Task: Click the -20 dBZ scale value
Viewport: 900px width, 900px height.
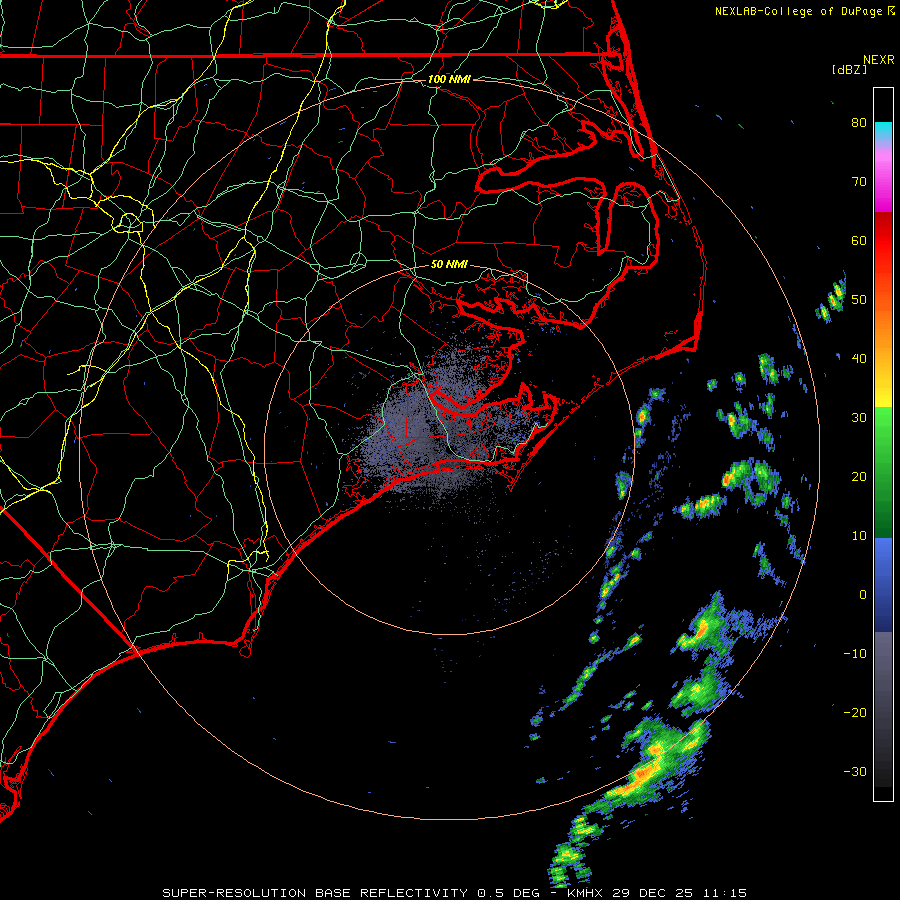Action: (x=855, y=713)
